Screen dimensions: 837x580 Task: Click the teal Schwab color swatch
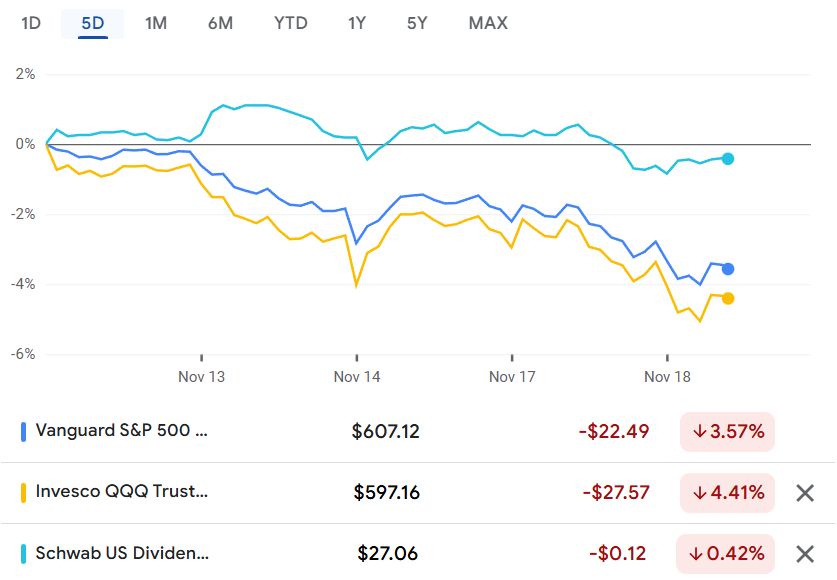23,554
